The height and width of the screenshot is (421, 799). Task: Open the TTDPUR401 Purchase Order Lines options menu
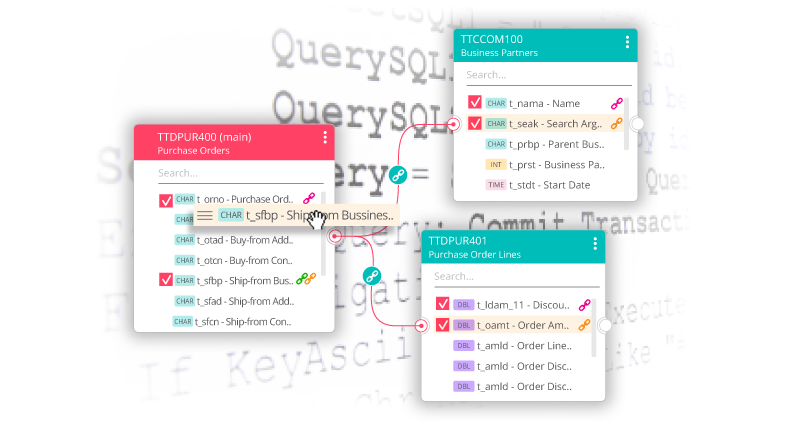click(x=595, y=244)
